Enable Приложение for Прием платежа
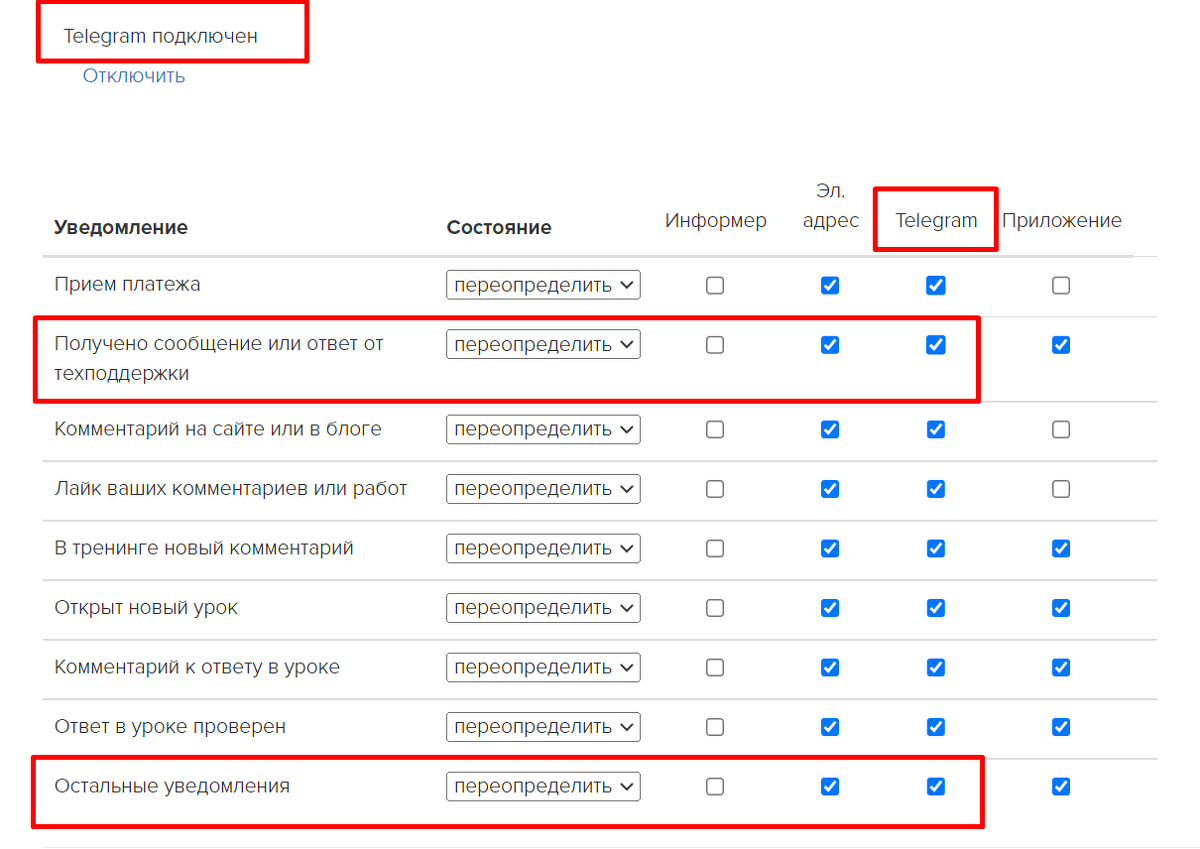1200x849 pixels. pos(1061,285)
